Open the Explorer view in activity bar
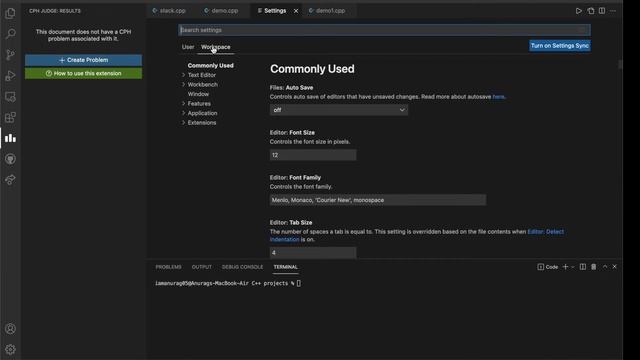Viewport: 640px width, 360px height. click(11, 13)
